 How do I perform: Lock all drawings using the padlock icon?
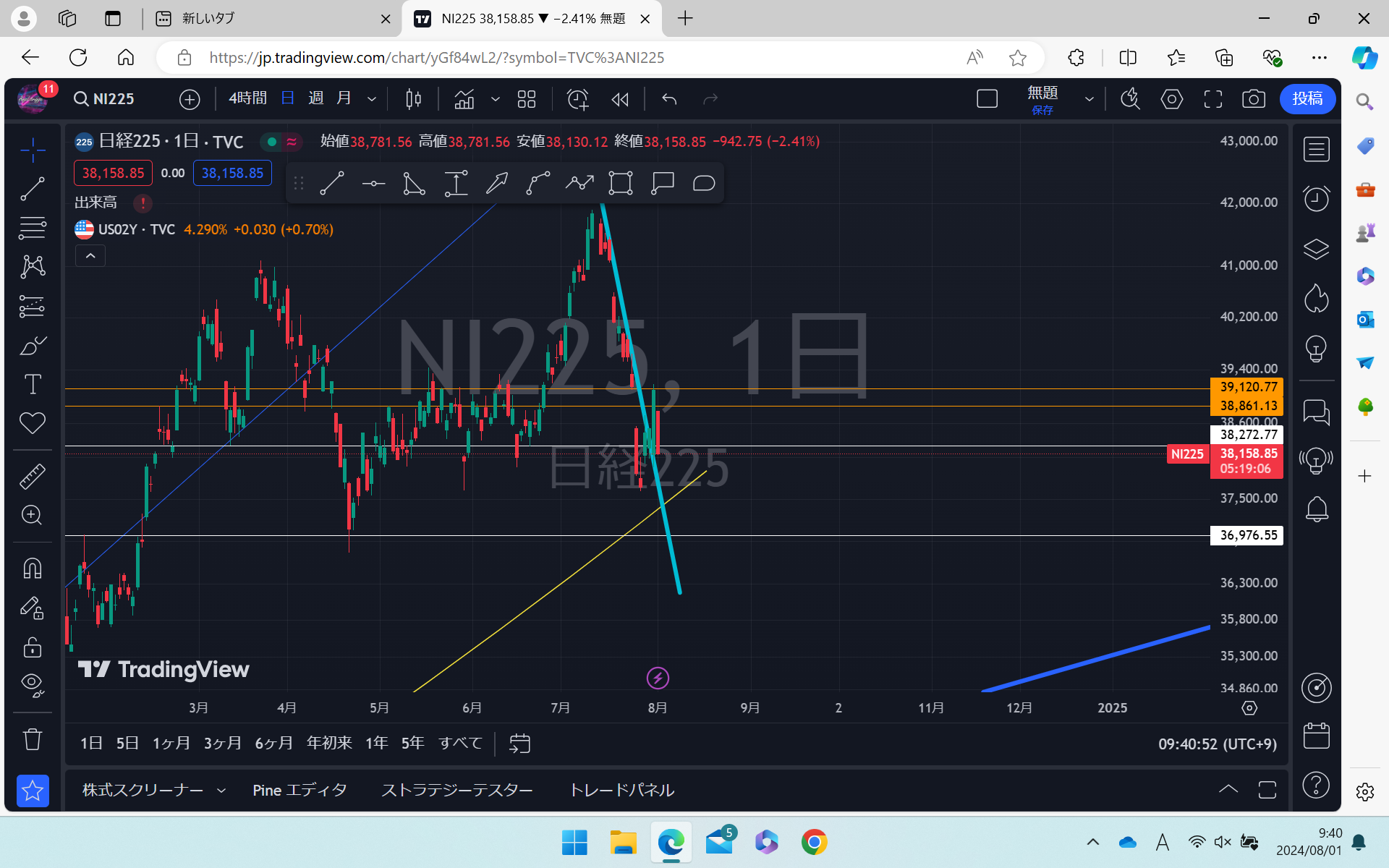tap(33, 648)
